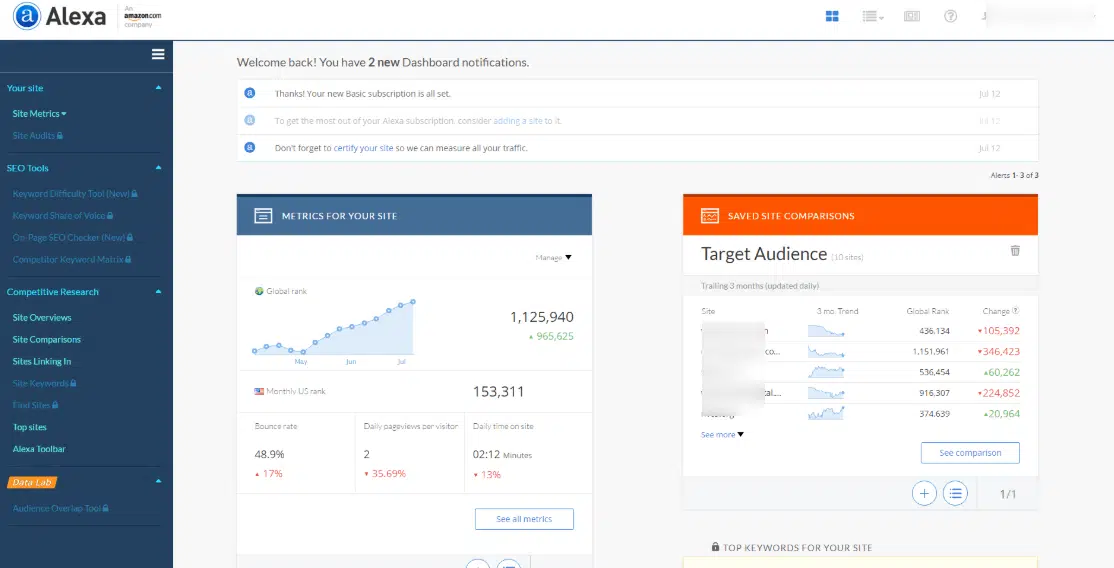Viewport: 1114px width, 568px height.
Task: Toggle the hamburger sidebar menu icon
Action: [158, 54]
